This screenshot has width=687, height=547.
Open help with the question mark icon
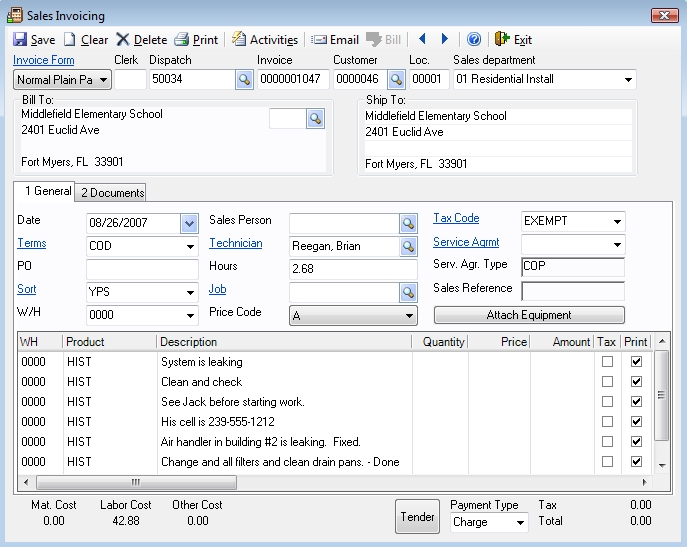pyautogui.click(x=474, y=40)
